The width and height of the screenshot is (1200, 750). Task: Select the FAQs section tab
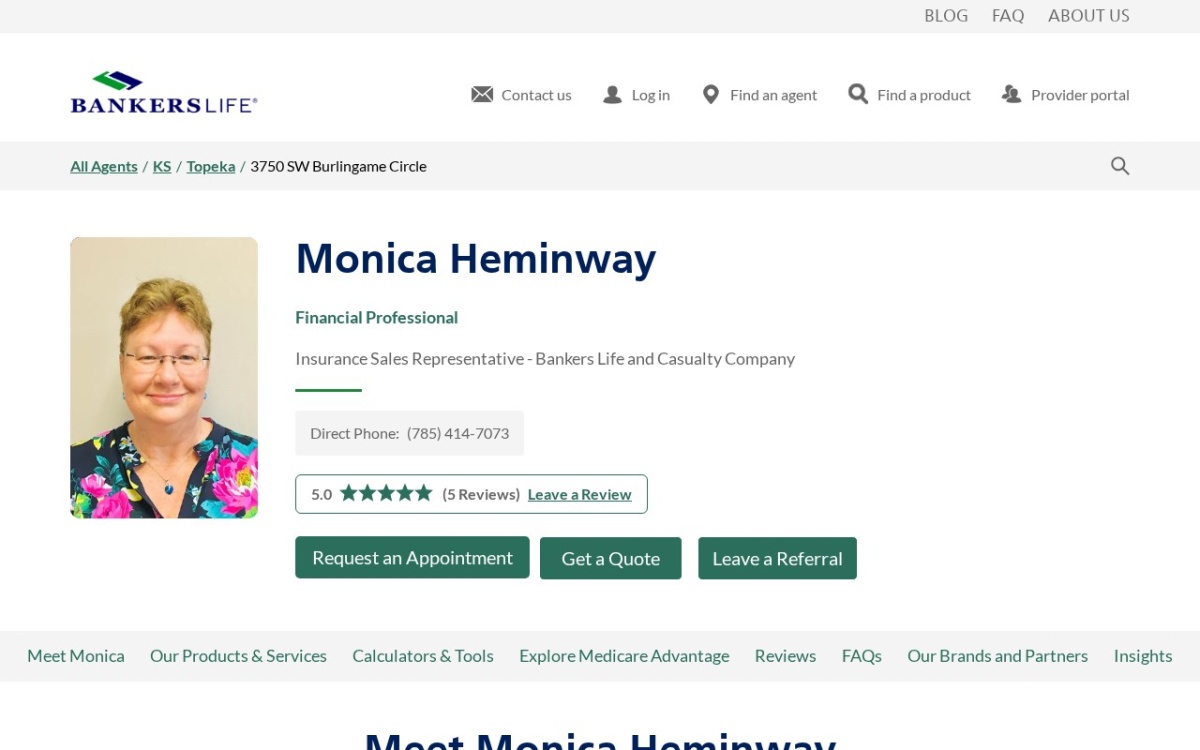click(862, 656)
